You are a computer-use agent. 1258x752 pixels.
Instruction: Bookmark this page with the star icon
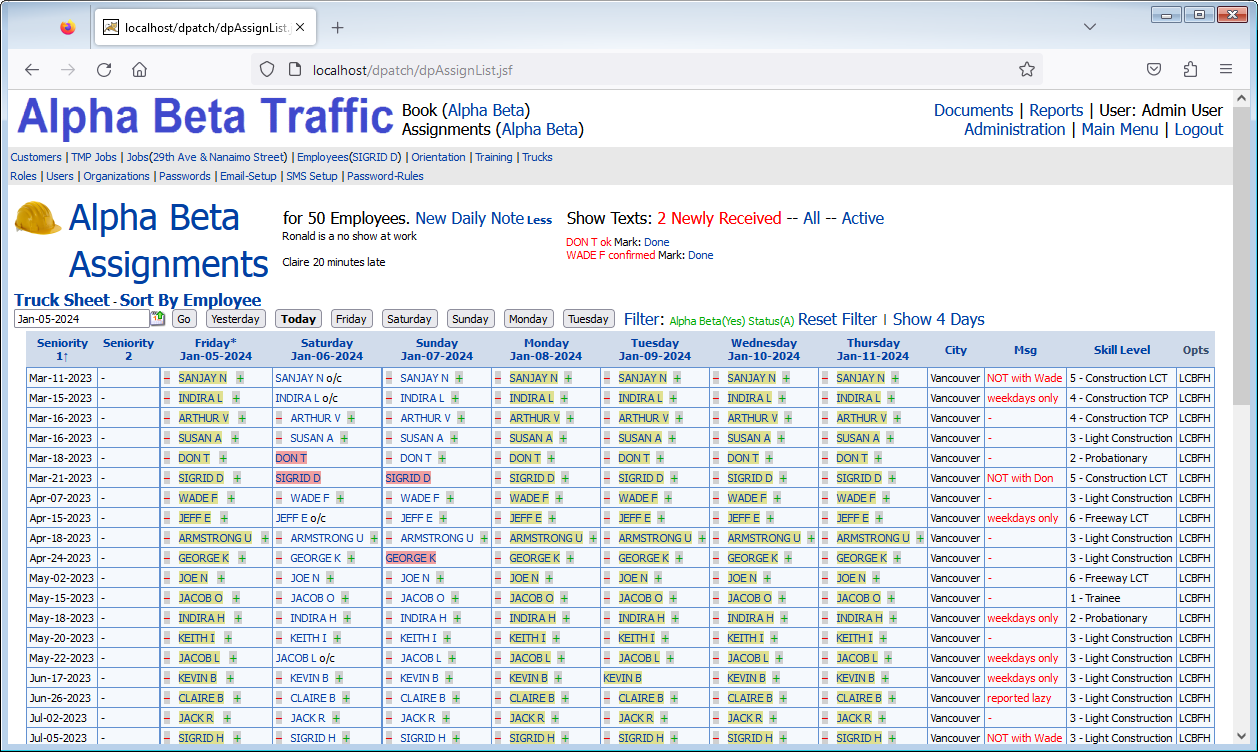coord(1026,69)
